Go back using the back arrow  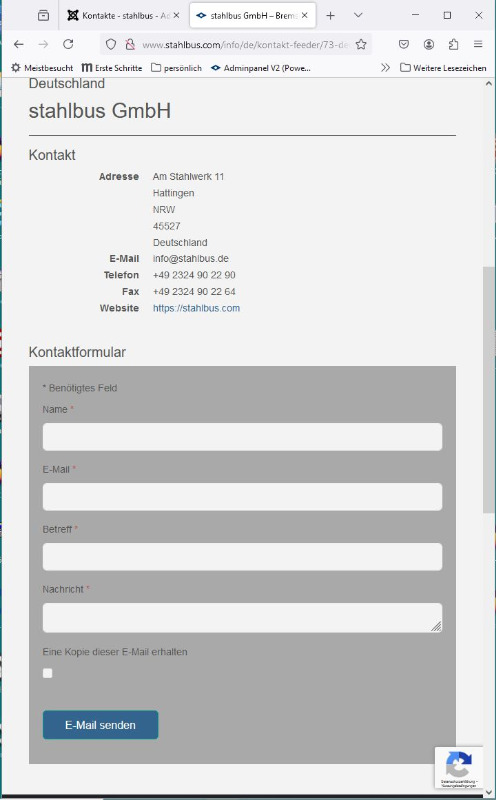click(x=19, y=44)
